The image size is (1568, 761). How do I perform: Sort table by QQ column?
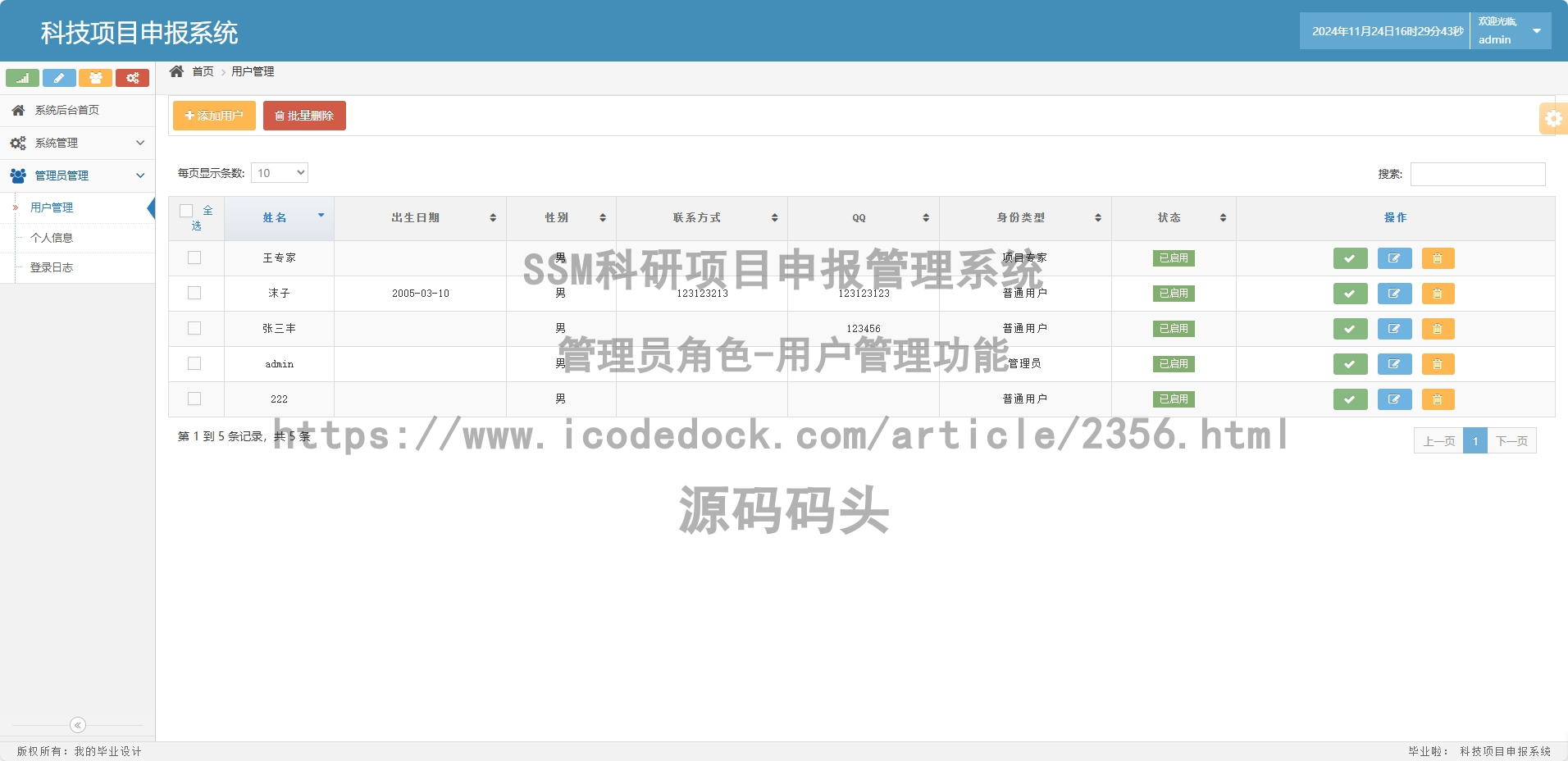864,218
